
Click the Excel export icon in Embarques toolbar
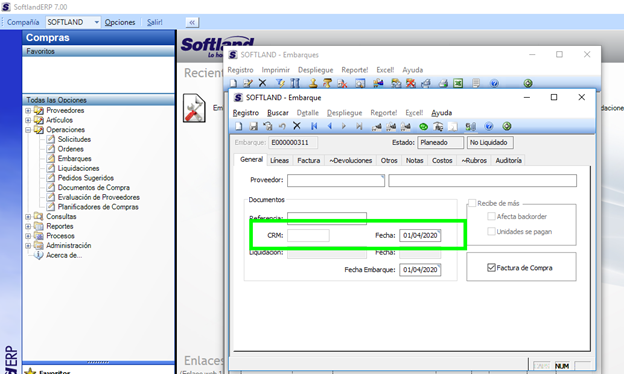point(458,83)
